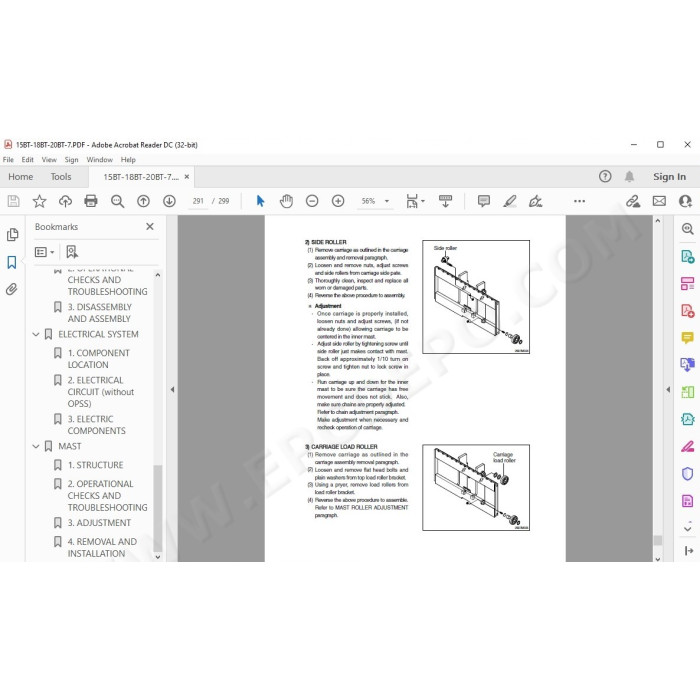Add a sticky note comment
The width and height of the screenshot is (700, 700).
[483, 201]
